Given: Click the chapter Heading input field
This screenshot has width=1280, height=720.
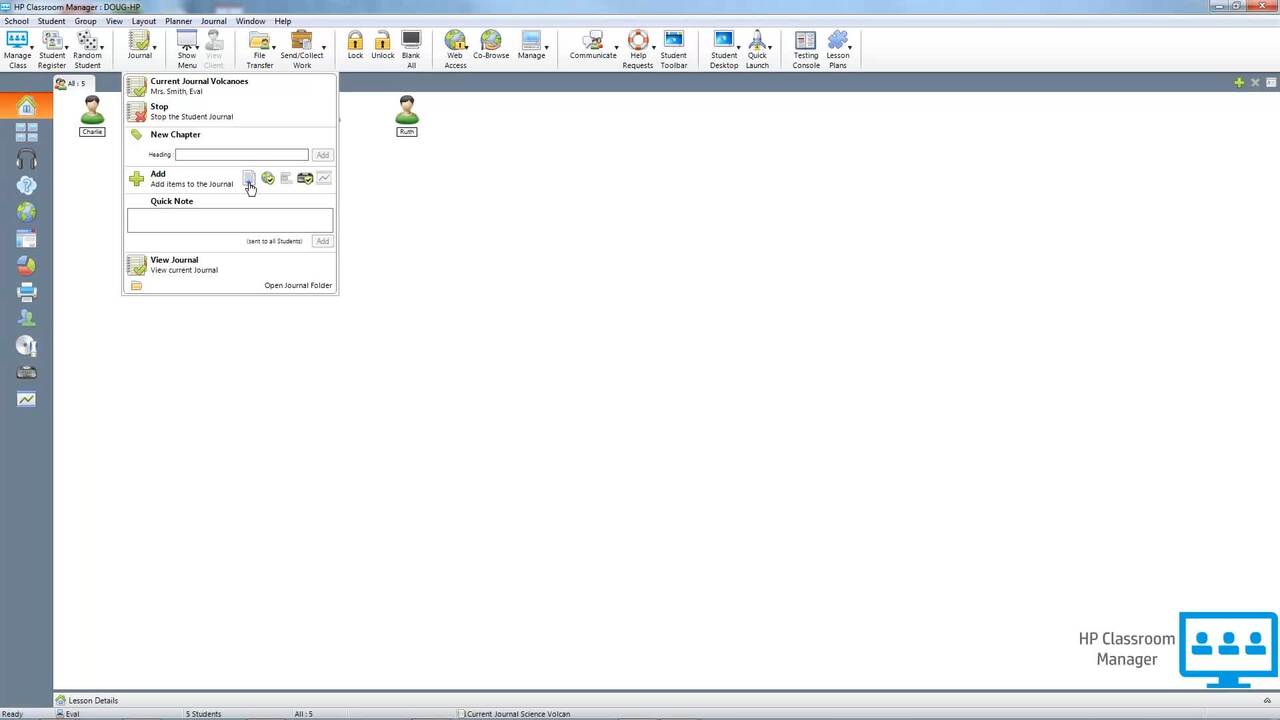Looking at the screenshot, I should pyautogui.click(x=242, y=155).
